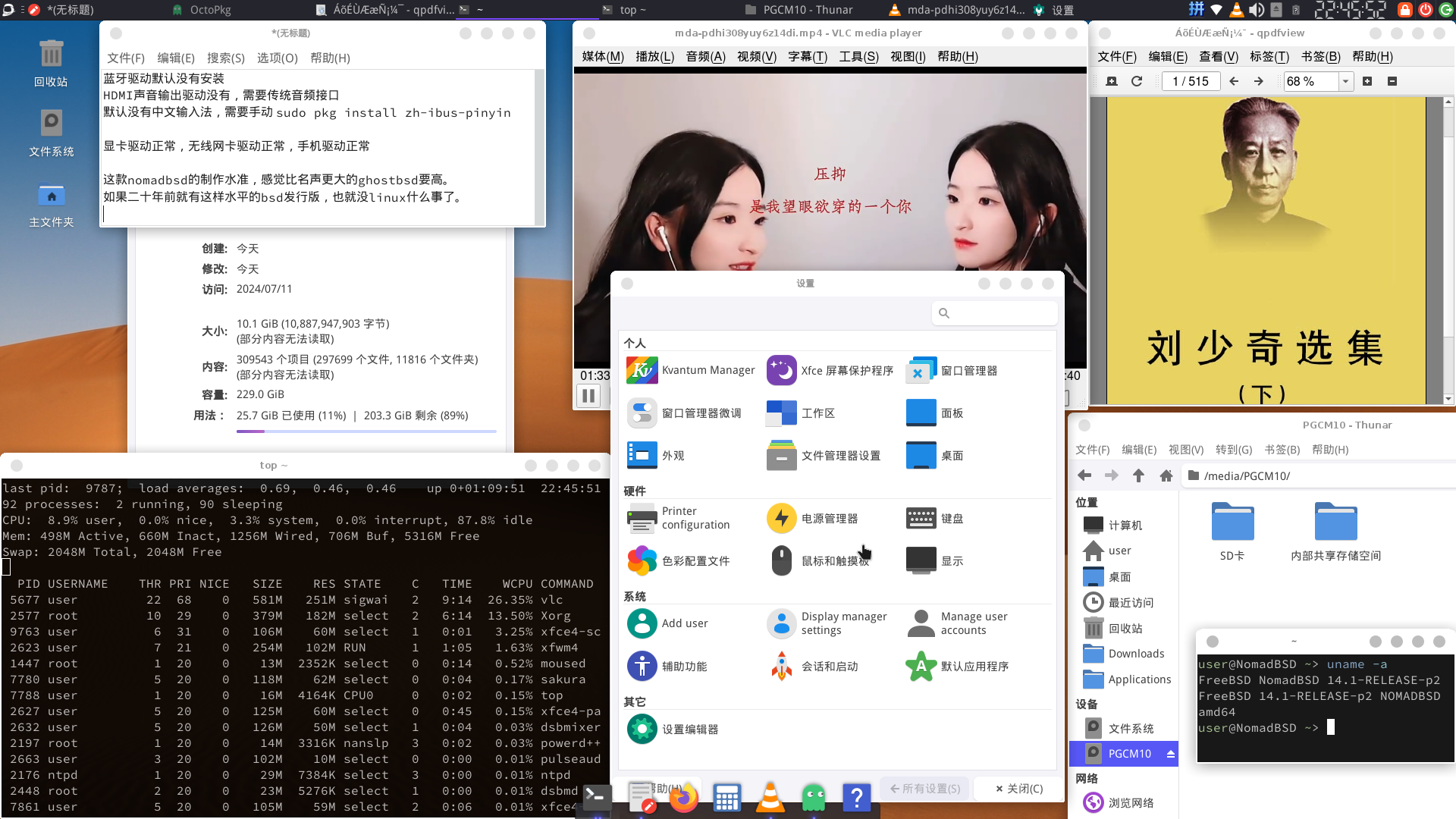
Task: Pause playback in VLC
Action: coord(588,395)
